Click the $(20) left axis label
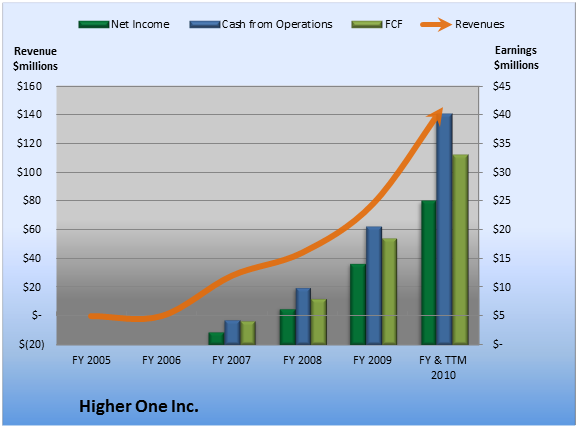The width and height of the screenshot is (577, 427). (x=32, y=345)
